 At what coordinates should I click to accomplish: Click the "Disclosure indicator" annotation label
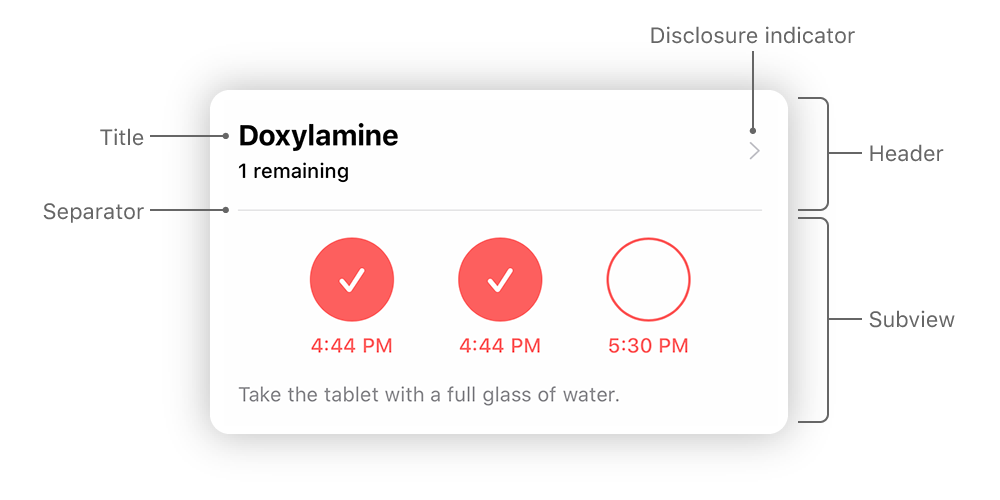[x=752, y=36]
